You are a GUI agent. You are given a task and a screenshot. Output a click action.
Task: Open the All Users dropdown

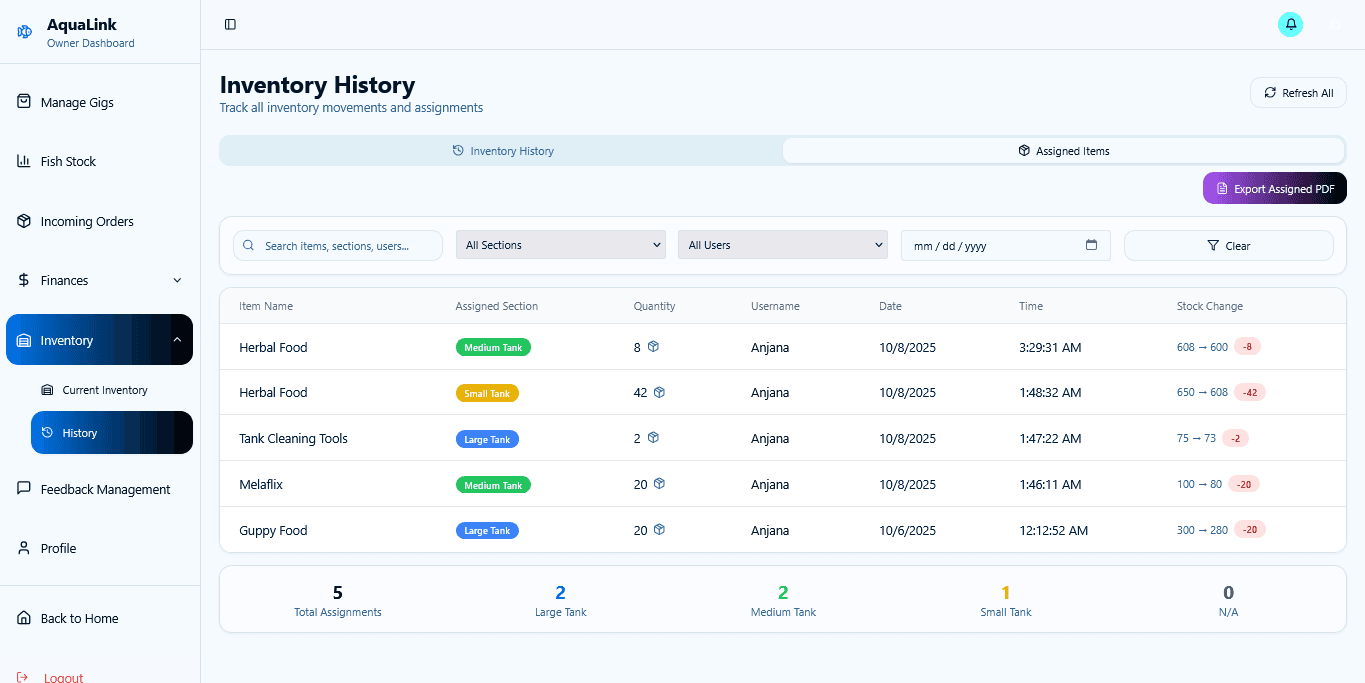tap(782, 244)
